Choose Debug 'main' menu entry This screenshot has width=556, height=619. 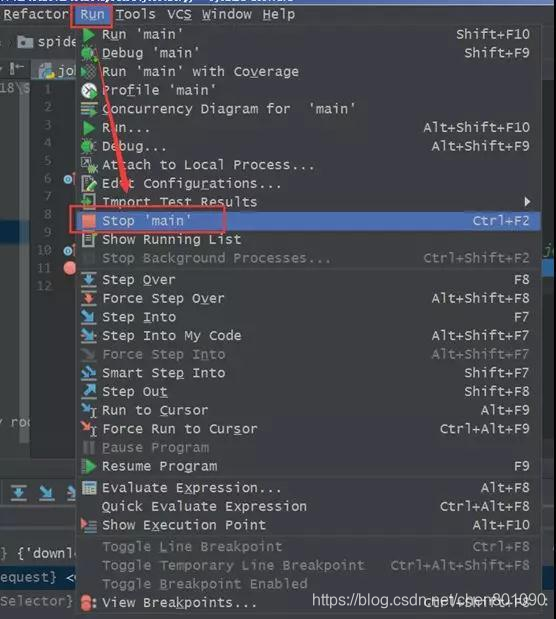[308, 53]
